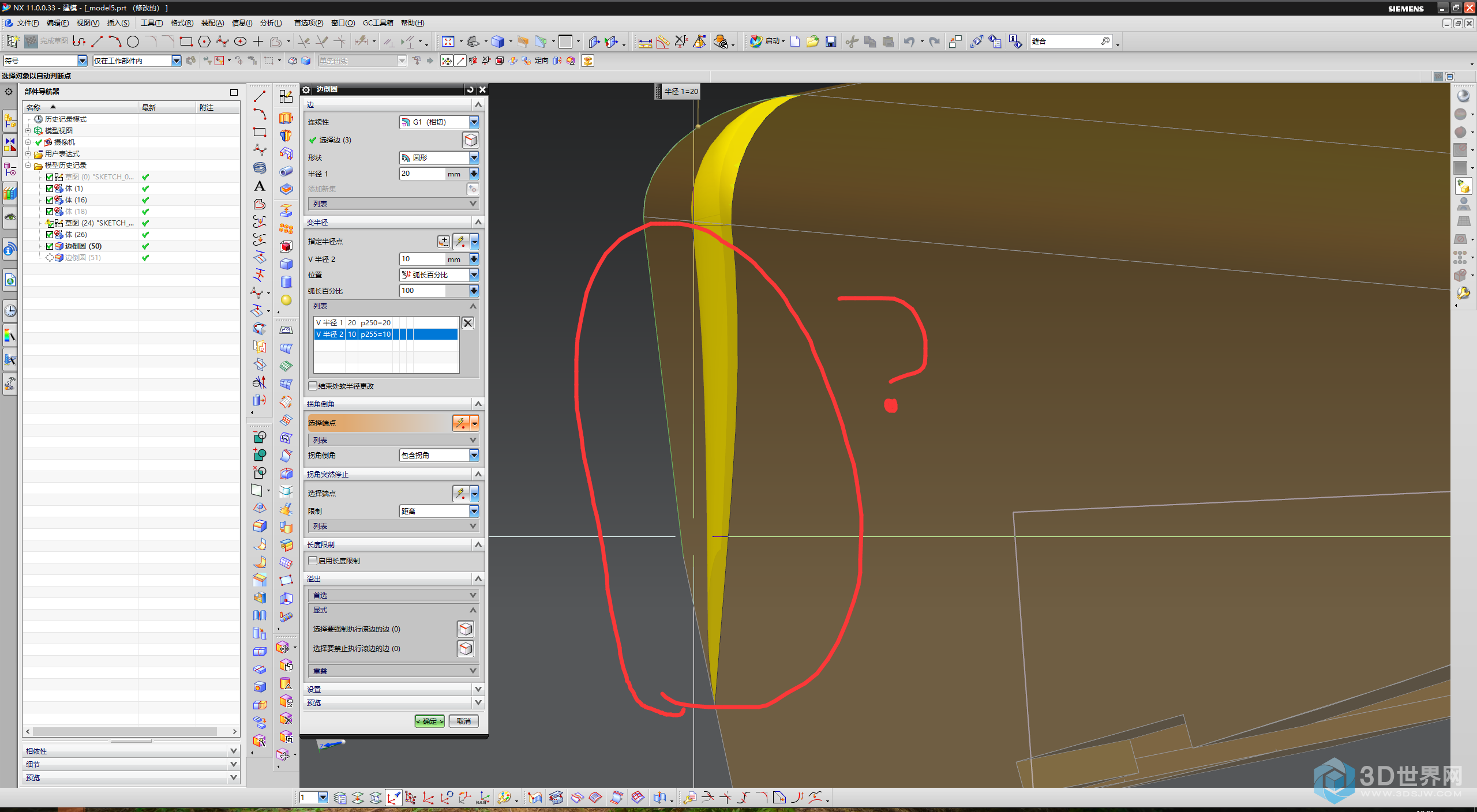Click the add new radius point icon
This screenshot has height=812, width=1477.
(x=443, y=241)
